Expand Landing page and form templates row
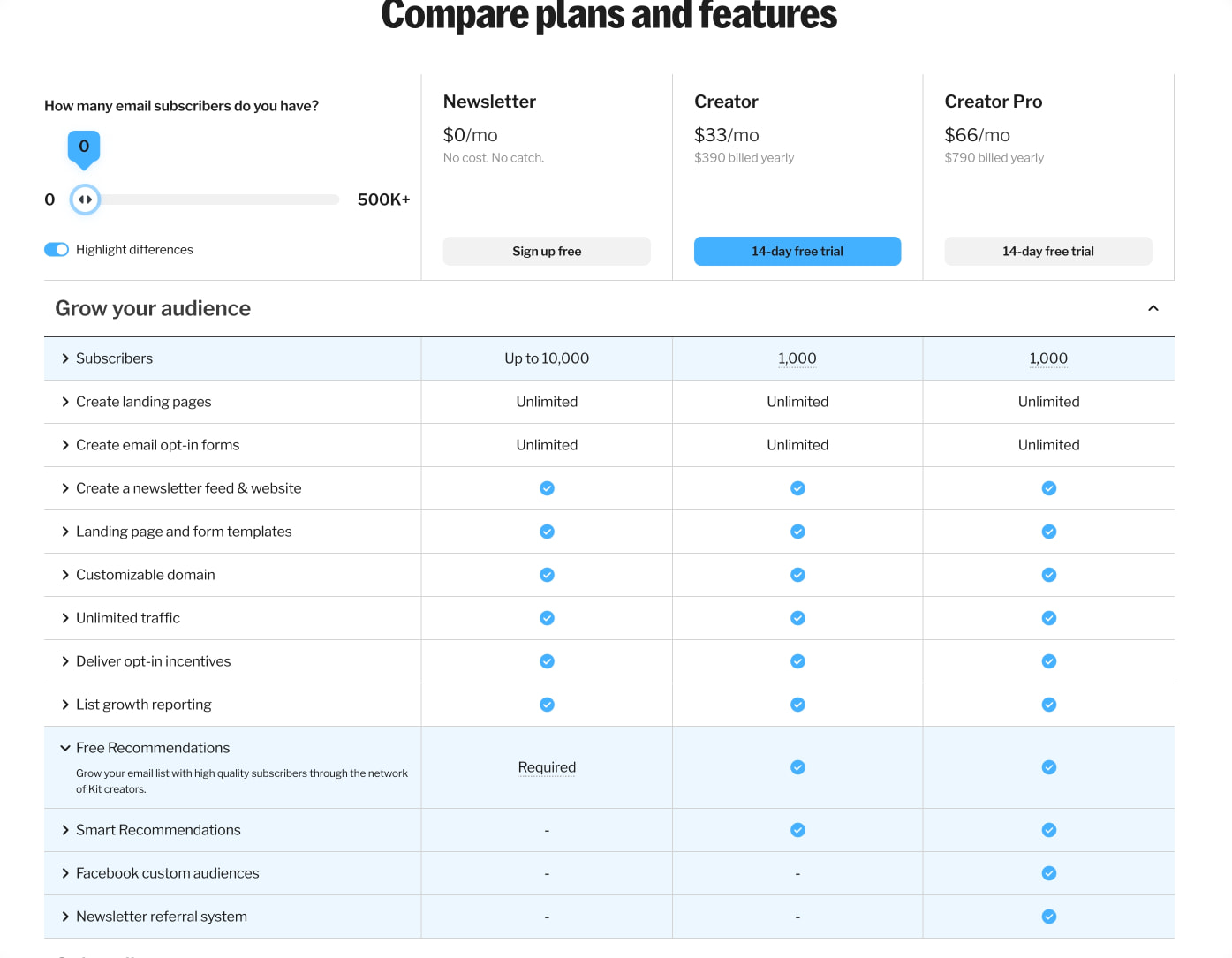 pyautogui.click(x=65, y=532)
